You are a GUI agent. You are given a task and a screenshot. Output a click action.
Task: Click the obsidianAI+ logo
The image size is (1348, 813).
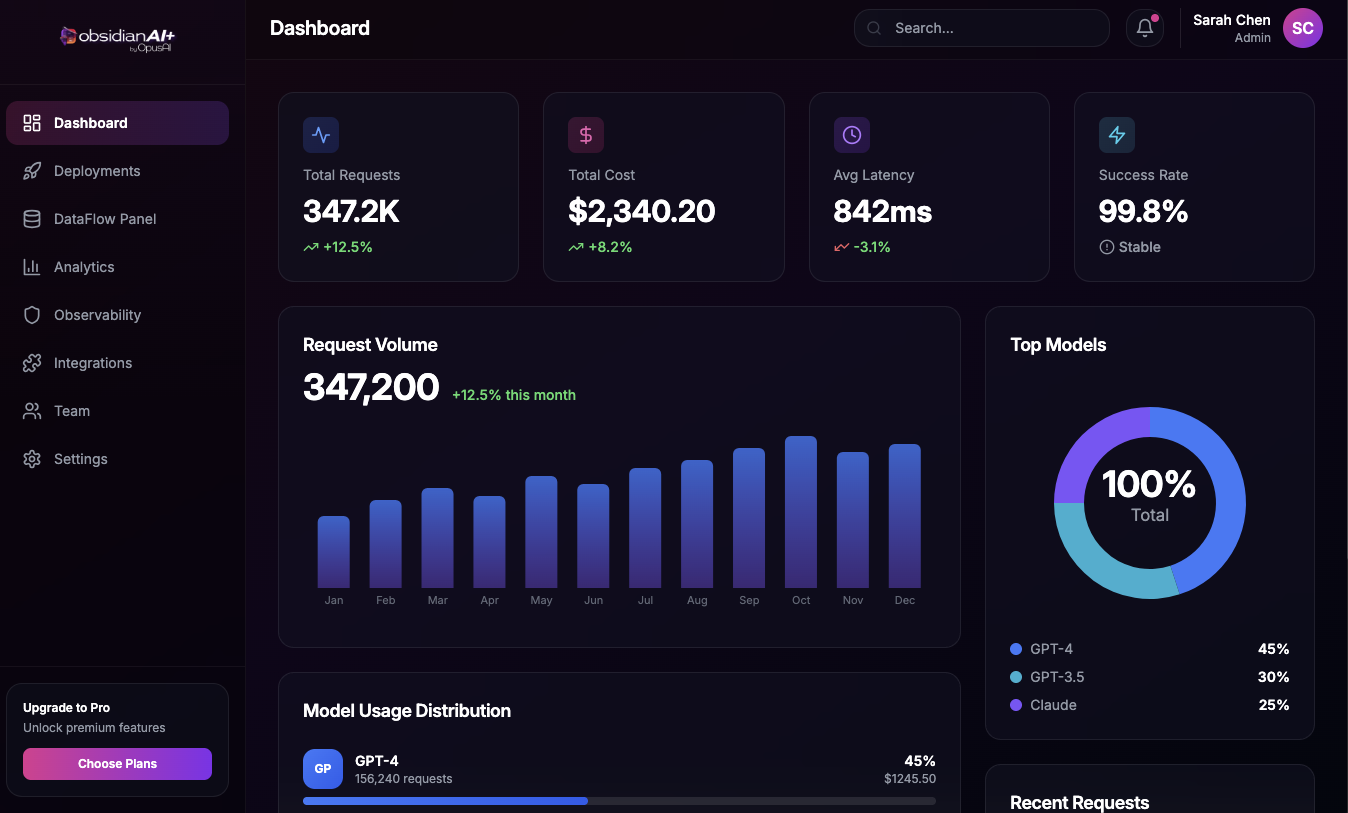[118, 37]
